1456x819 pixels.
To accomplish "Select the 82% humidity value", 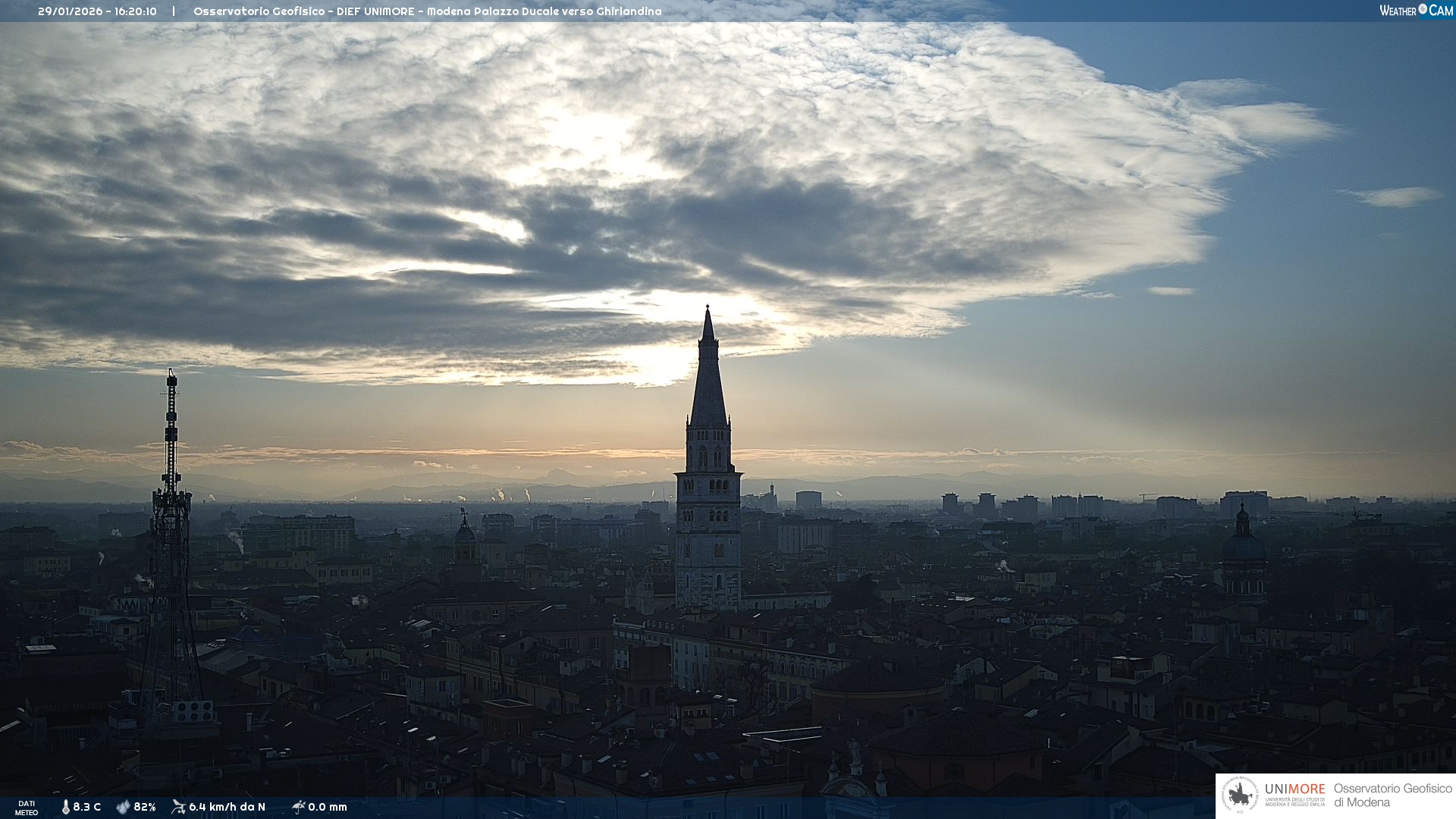I will coord(145,807).
